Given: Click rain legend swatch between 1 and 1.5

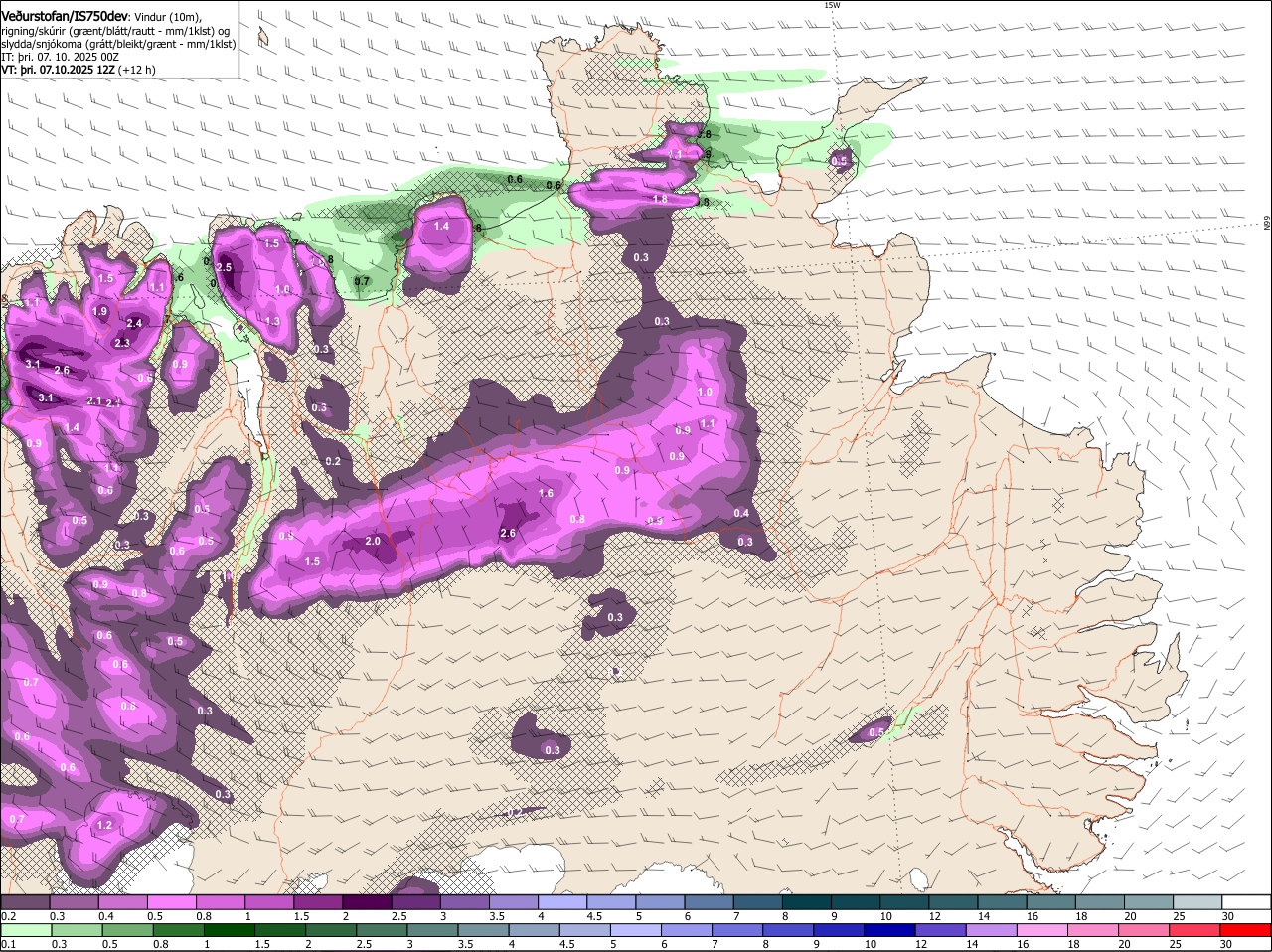Looking at the screenshot, I should tap(231, 931).
